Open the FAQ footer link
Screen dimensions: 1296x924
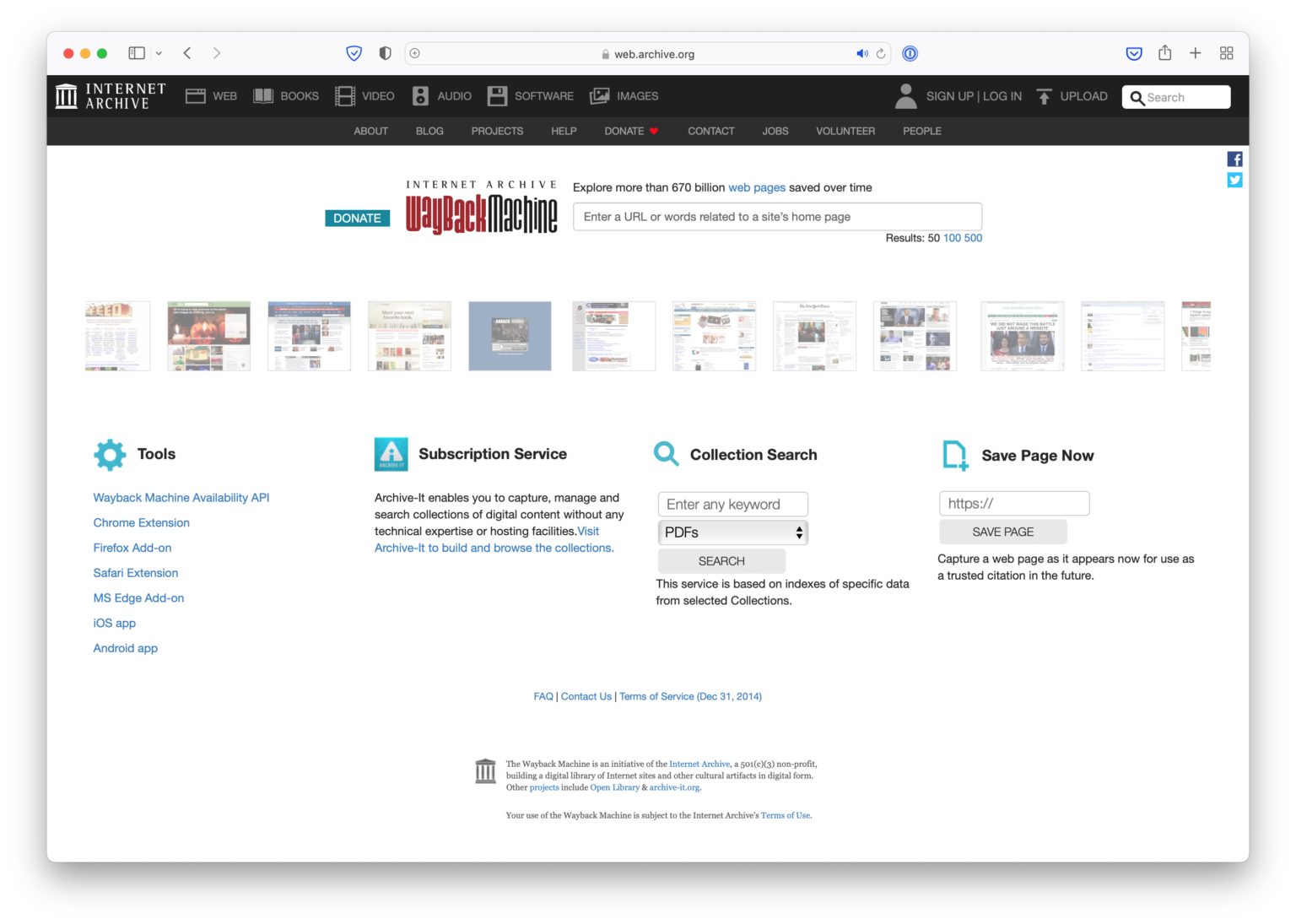click(543, 696)
